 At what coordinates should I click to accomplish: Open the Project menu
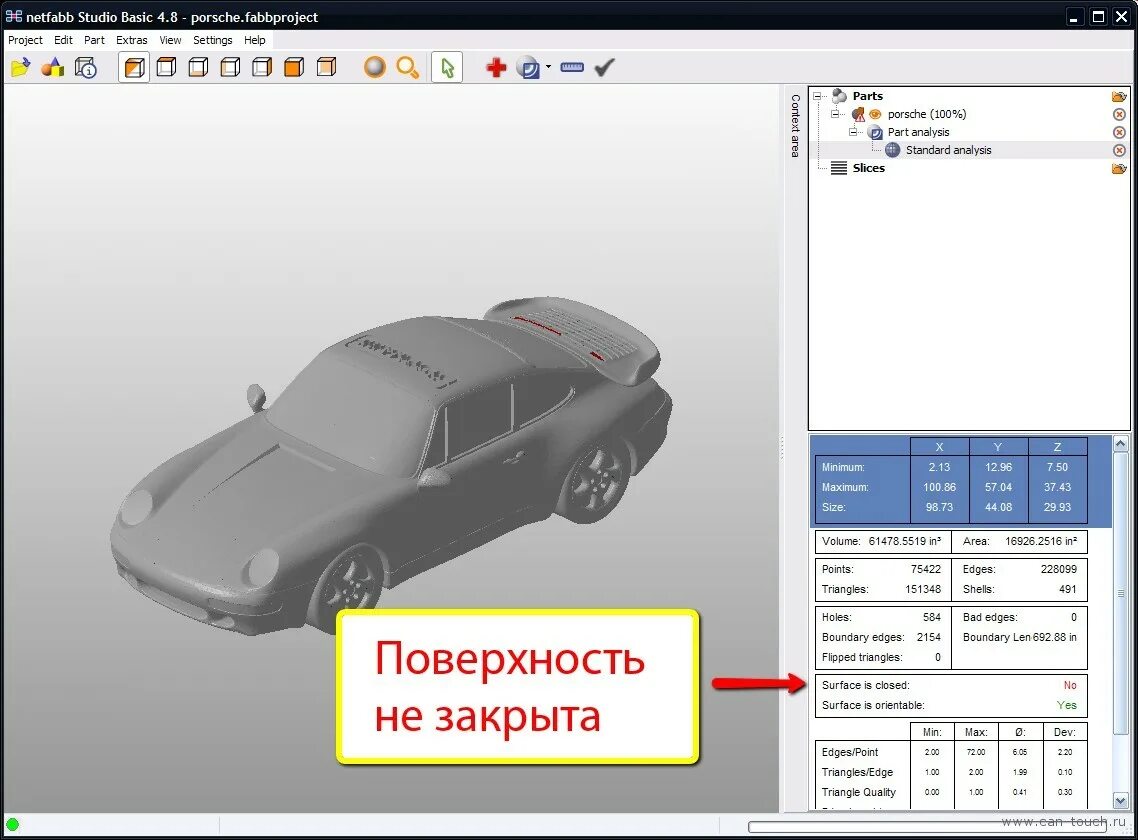coord(25,40)
